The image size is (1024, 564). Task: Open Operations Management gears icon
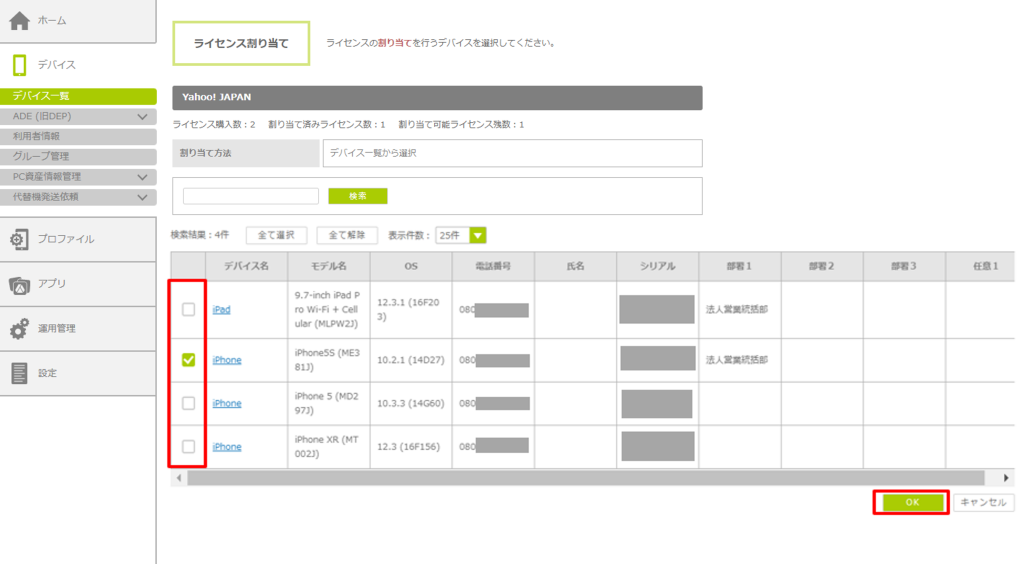point(19,329)
